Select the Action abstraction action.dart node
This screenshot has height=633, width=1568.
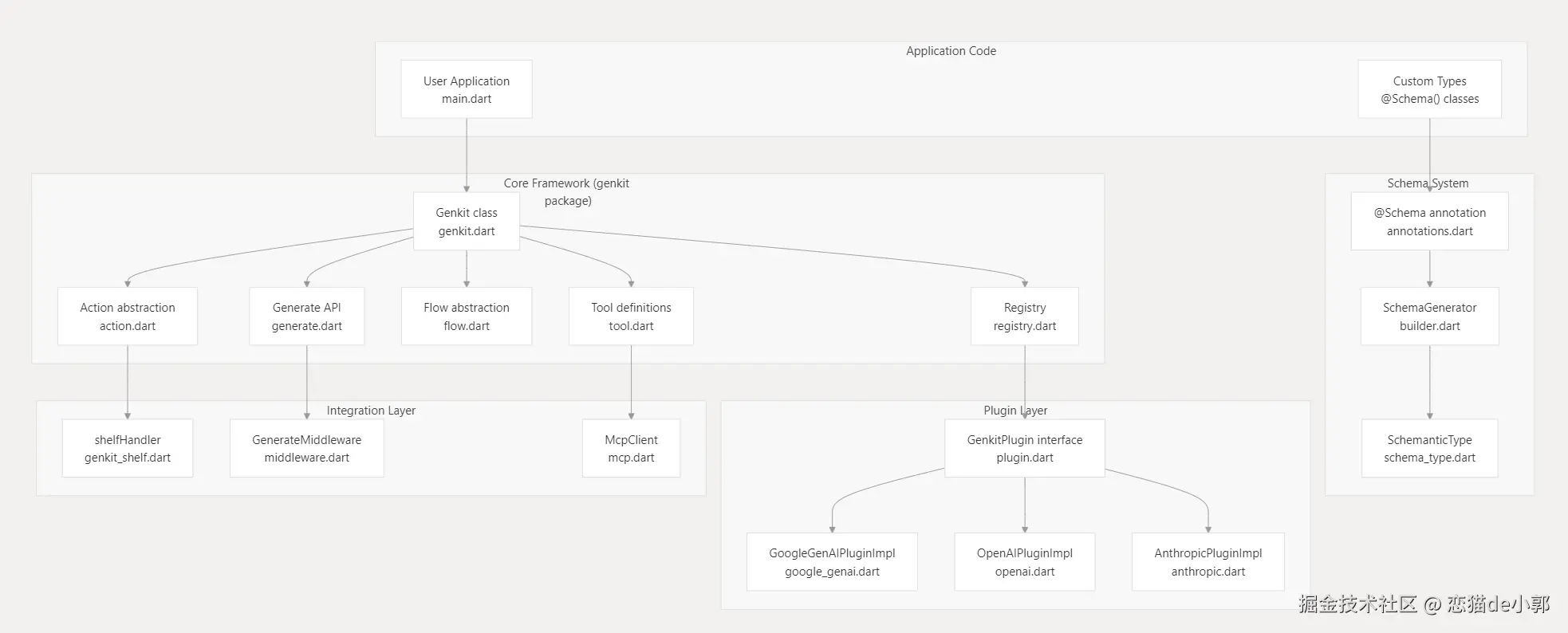click(128, 316)
